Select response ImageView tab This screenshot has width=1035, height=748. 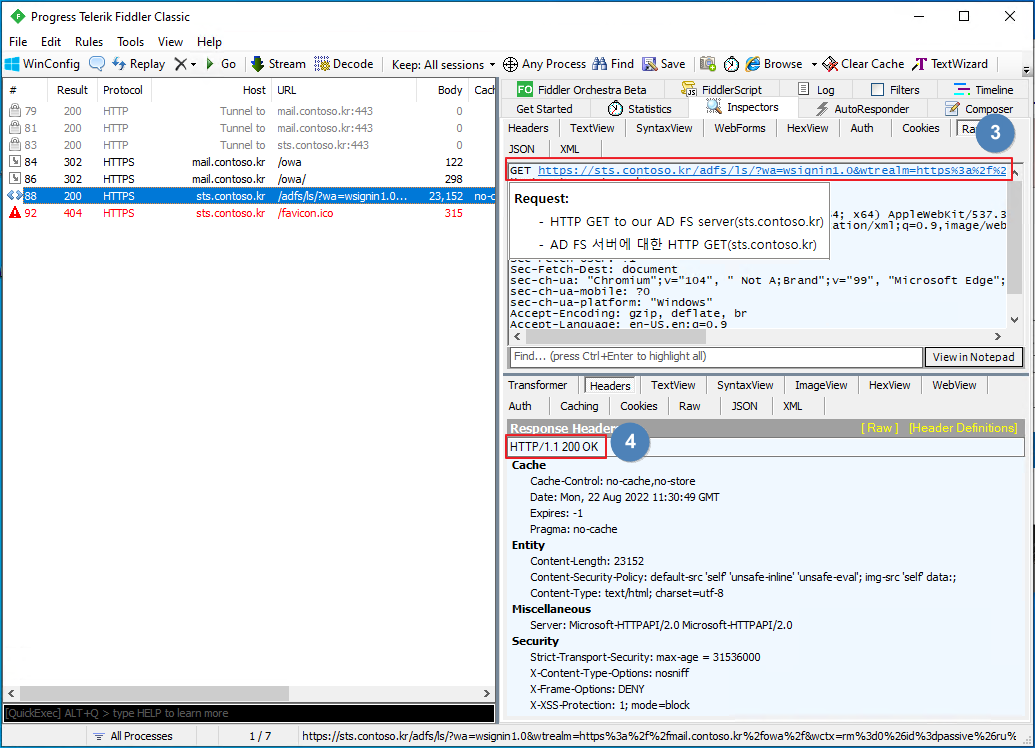coord(821,385)
